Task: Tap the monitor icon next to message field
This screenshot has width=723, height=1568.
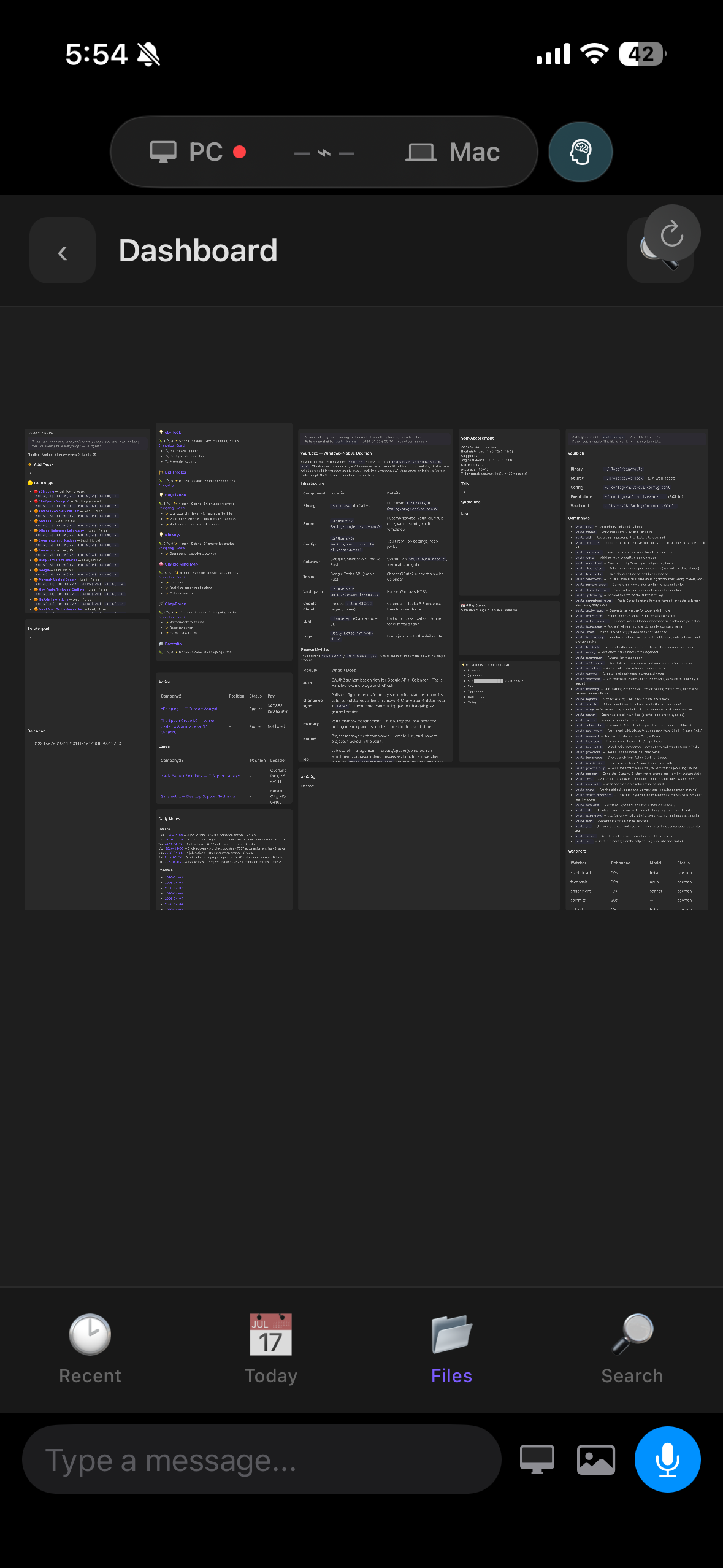Action: tap(537, 1459)
